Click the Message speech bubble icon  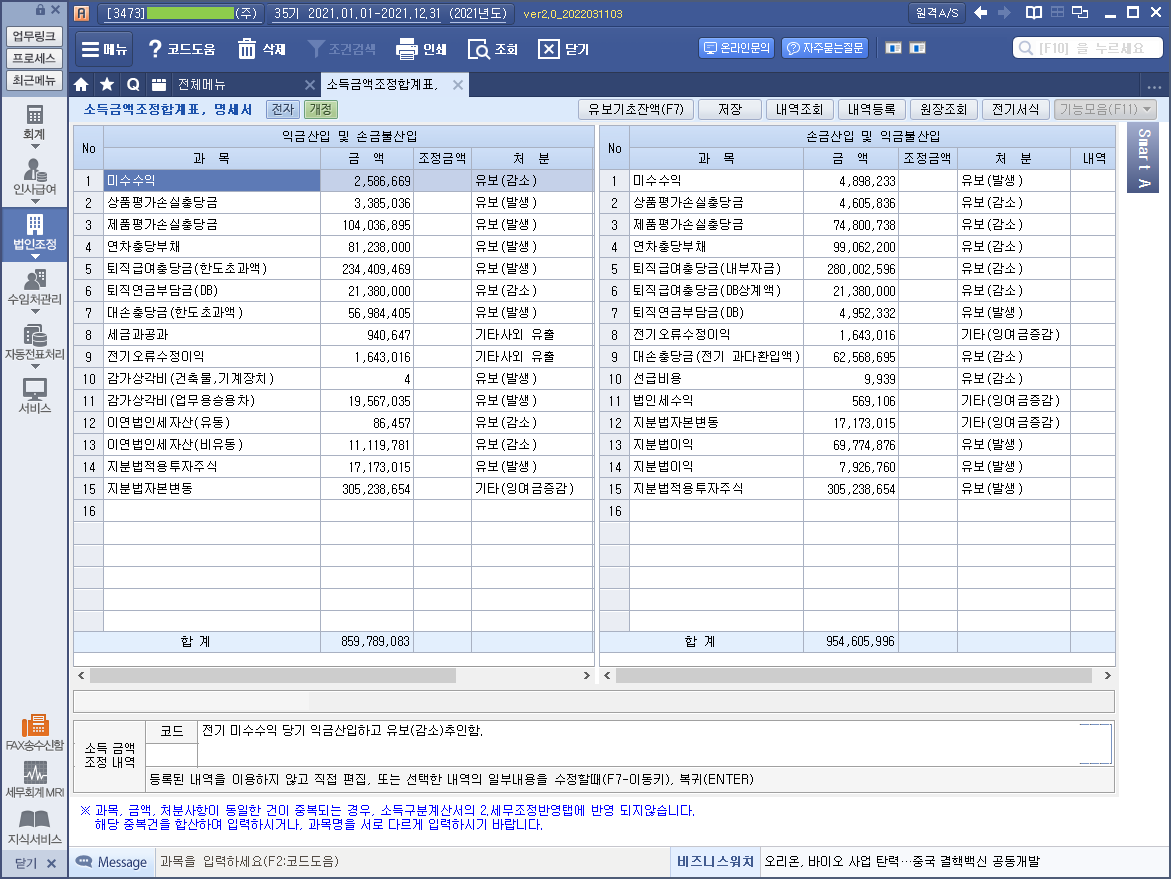(x=84, y=862)
